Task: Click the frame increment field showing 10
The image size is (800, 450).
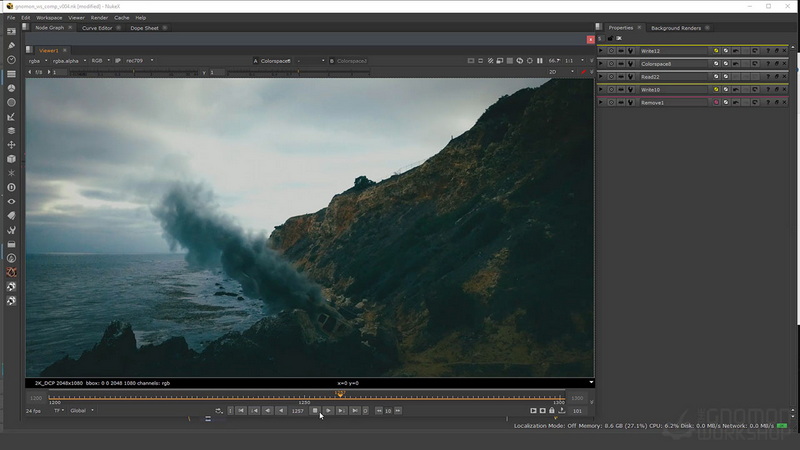Action: [388, 411]
